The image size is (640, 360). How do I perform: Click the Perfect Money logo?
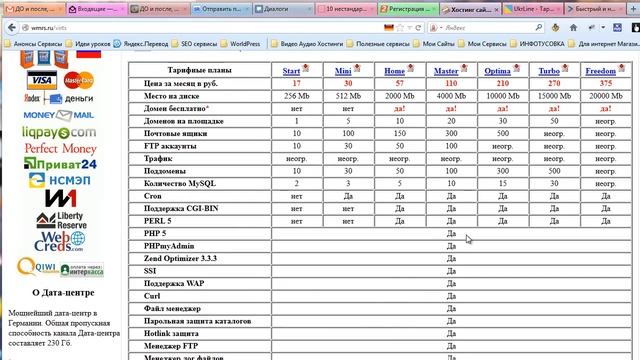60,149
